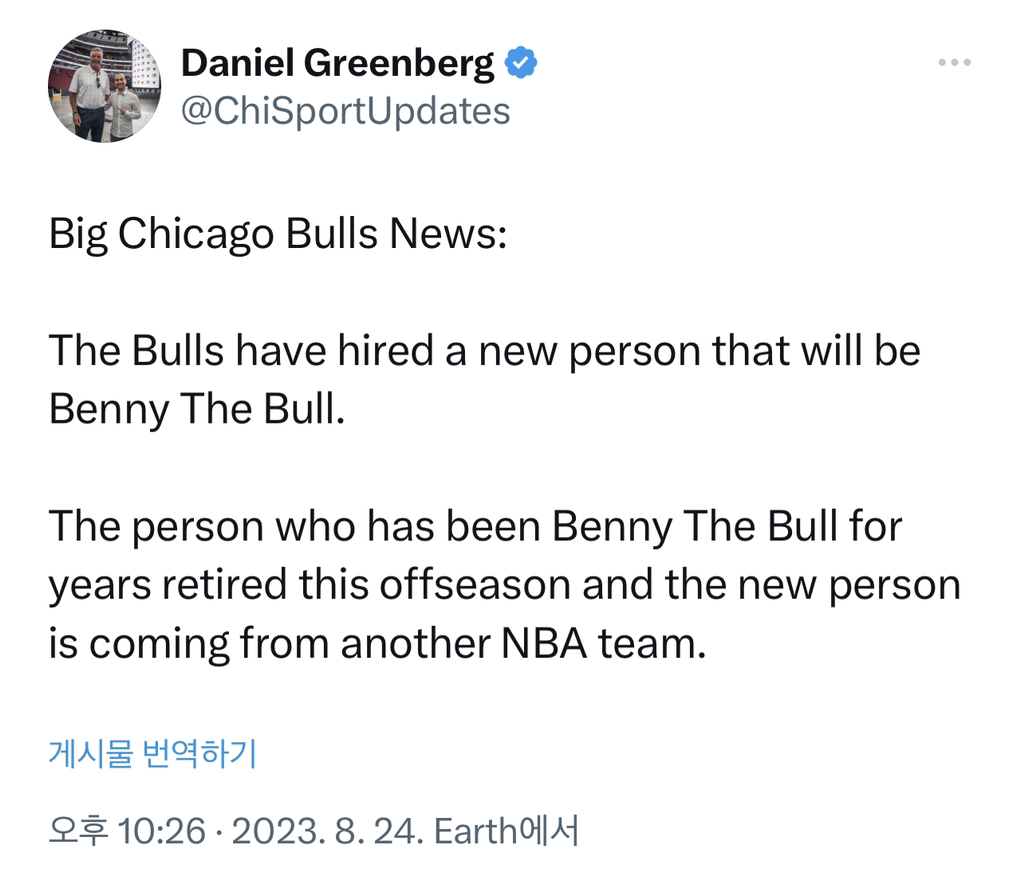Click the display name Daniel Greenberg
The image size is (1024, 872).
(x=338, y=64)
